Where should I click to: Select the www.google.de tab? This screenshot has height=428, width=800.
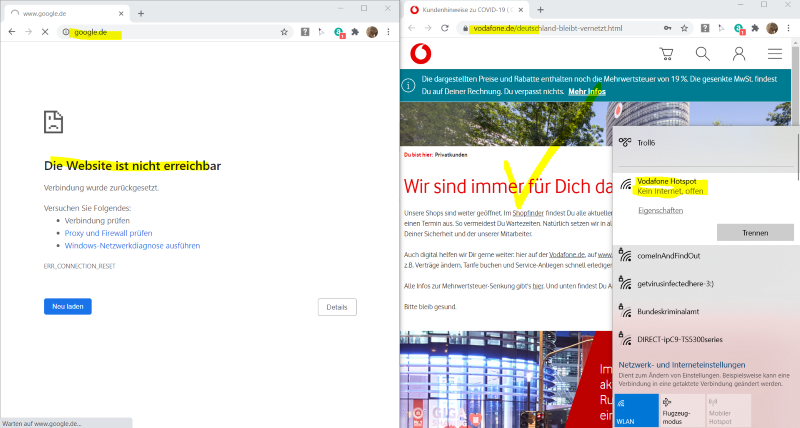click(66, 14)
